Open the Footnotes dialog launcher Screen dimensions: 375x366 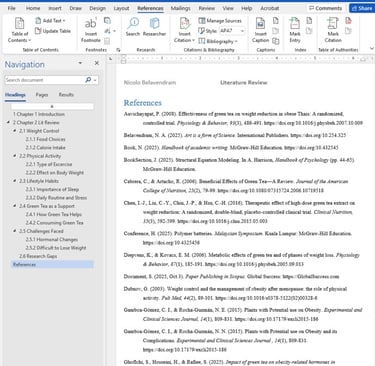(118, 50)
